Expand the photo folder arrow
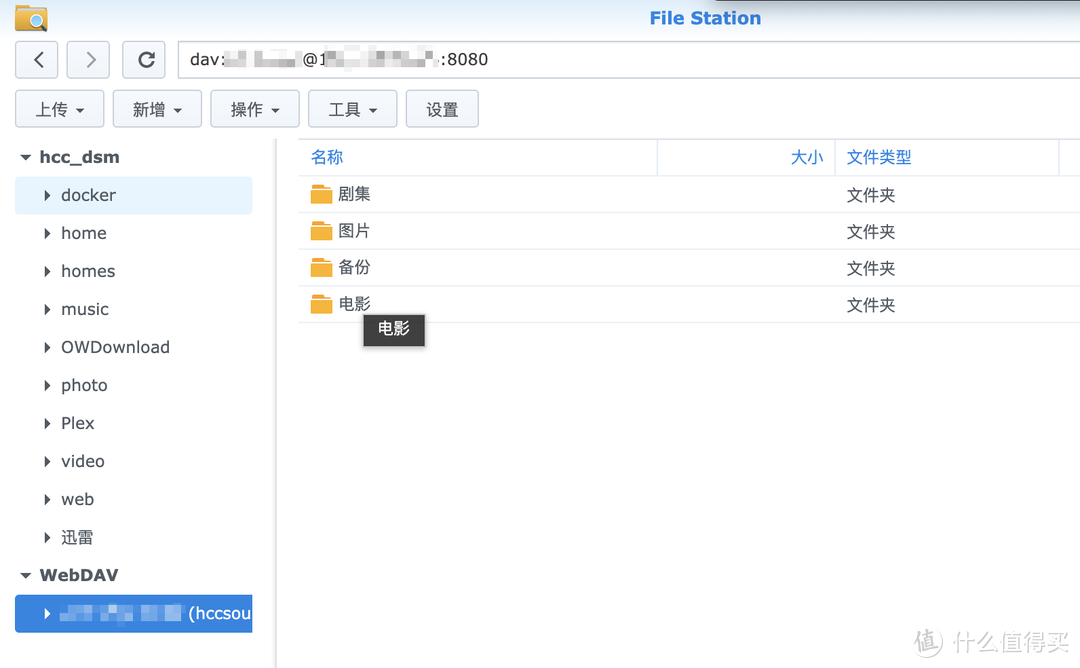The width and height of the screenshot is (1080, 668). [x=47, y=386]
